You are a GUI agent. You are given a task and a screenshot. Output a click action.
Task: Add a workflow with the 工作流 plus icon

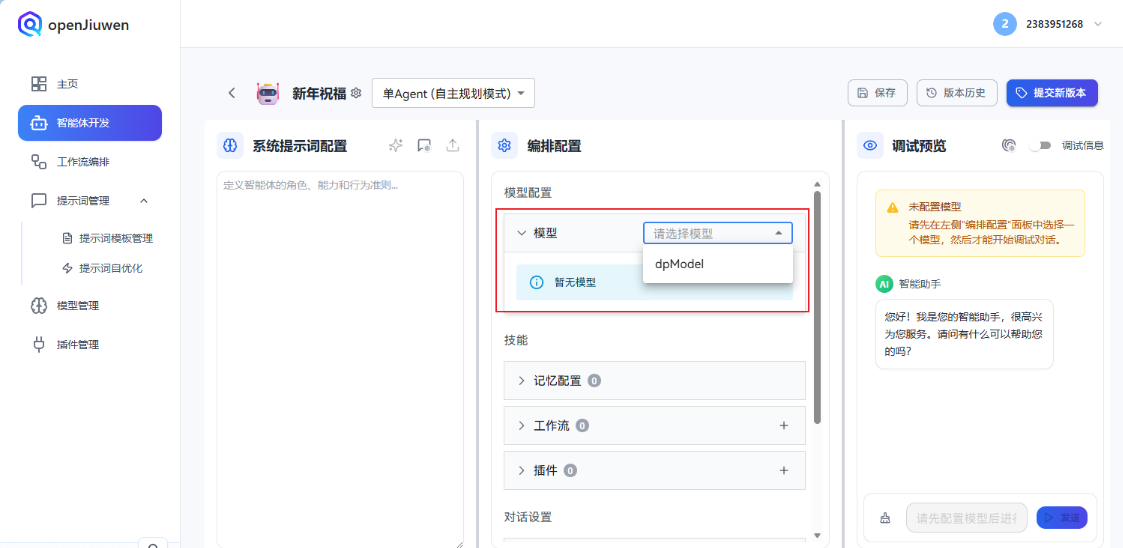pyautogui.click(x=784, y=426)
